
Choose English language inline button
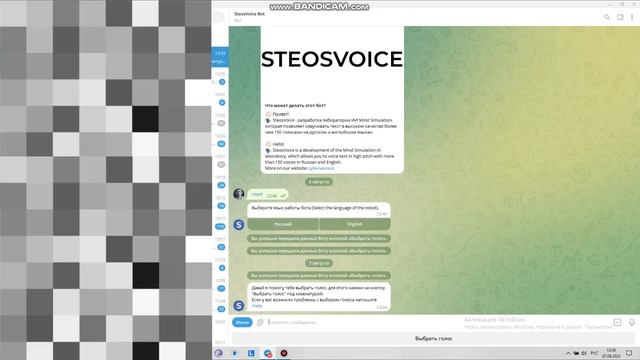point(355,224)
